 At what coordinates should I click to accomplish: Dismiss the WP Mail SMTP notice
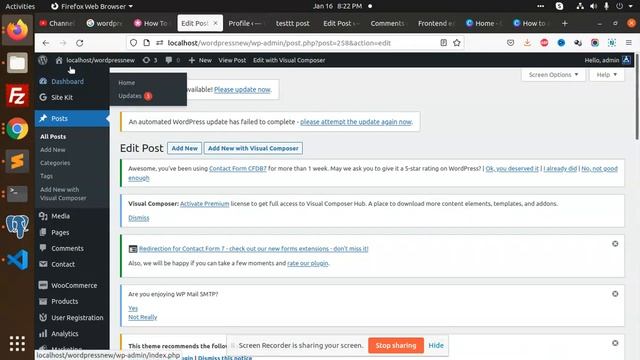point(615,294)
